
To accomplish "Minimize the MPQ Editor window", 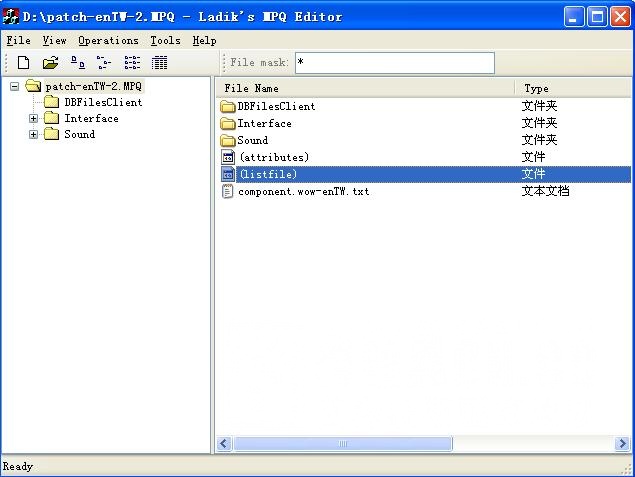I will pos(574,17).
